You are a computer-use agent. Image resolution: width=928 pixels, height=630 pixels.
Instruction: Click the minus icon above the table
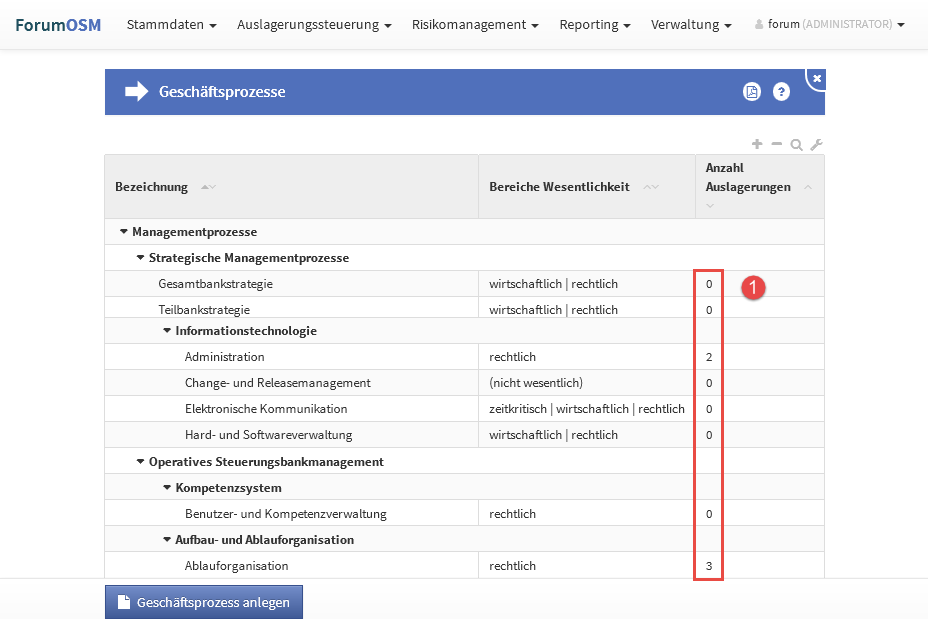tap(776, 144)
